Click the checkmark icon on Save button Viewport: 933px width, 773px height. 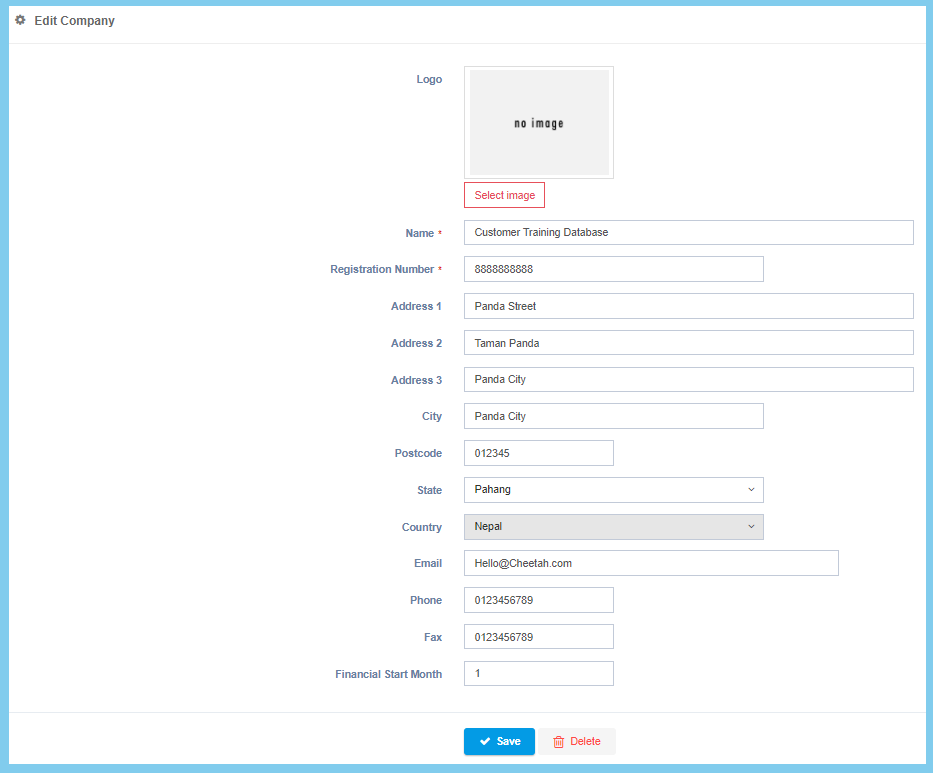(485, 741)
